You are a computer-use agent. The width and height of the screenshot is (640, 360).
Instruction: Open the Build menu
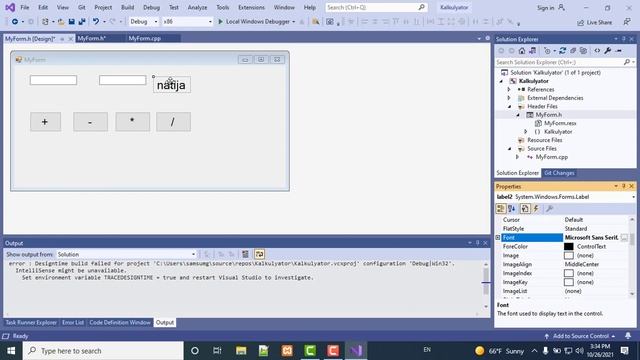(127, 7)
